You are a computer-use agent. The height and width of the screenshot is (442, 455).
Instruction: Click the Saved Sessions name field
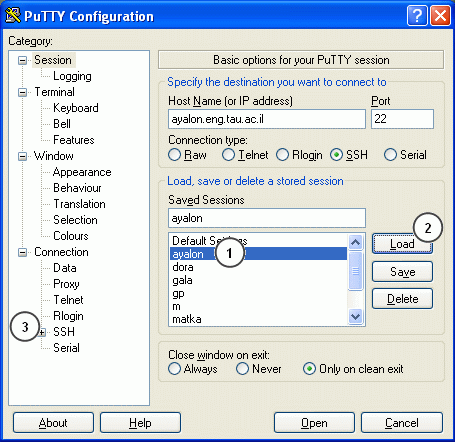coord(267,218)
